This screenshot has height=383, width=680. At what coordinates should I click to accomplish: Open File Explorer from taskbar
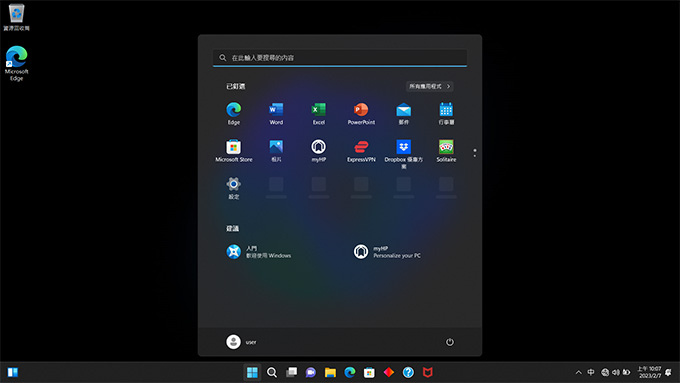click(x=330, y=372)
